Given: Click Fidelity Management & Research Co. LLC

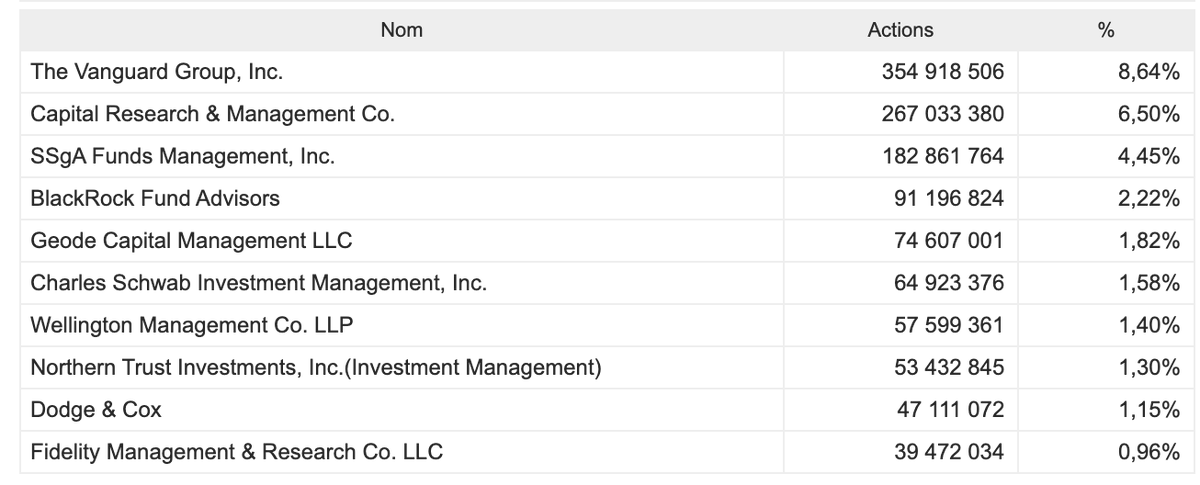Looking at the screenshot, I should pos(237,452).
